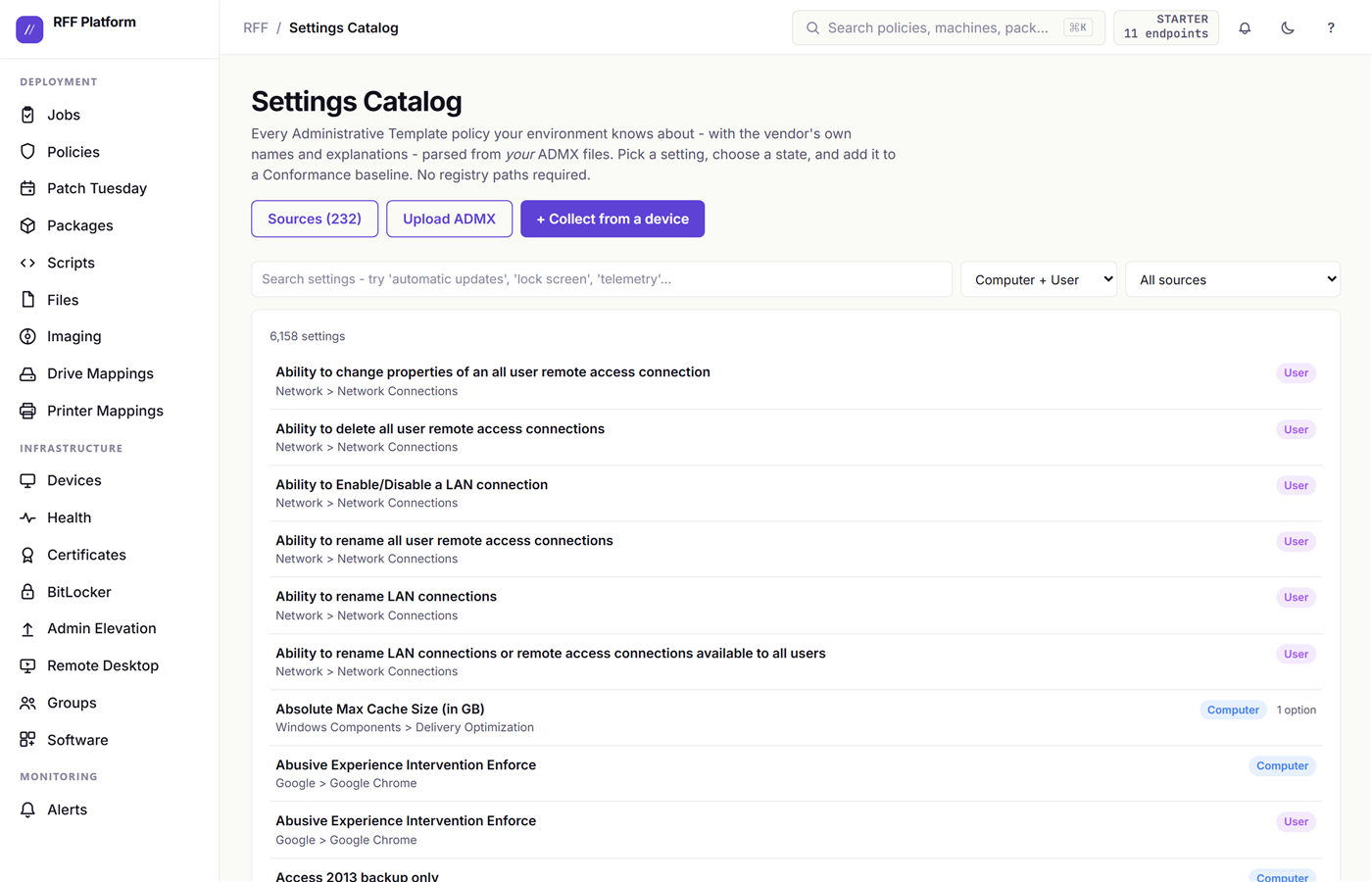Open Jobs via its clipboard icon
Screen dimensions: 1372x882
(27, 115)
